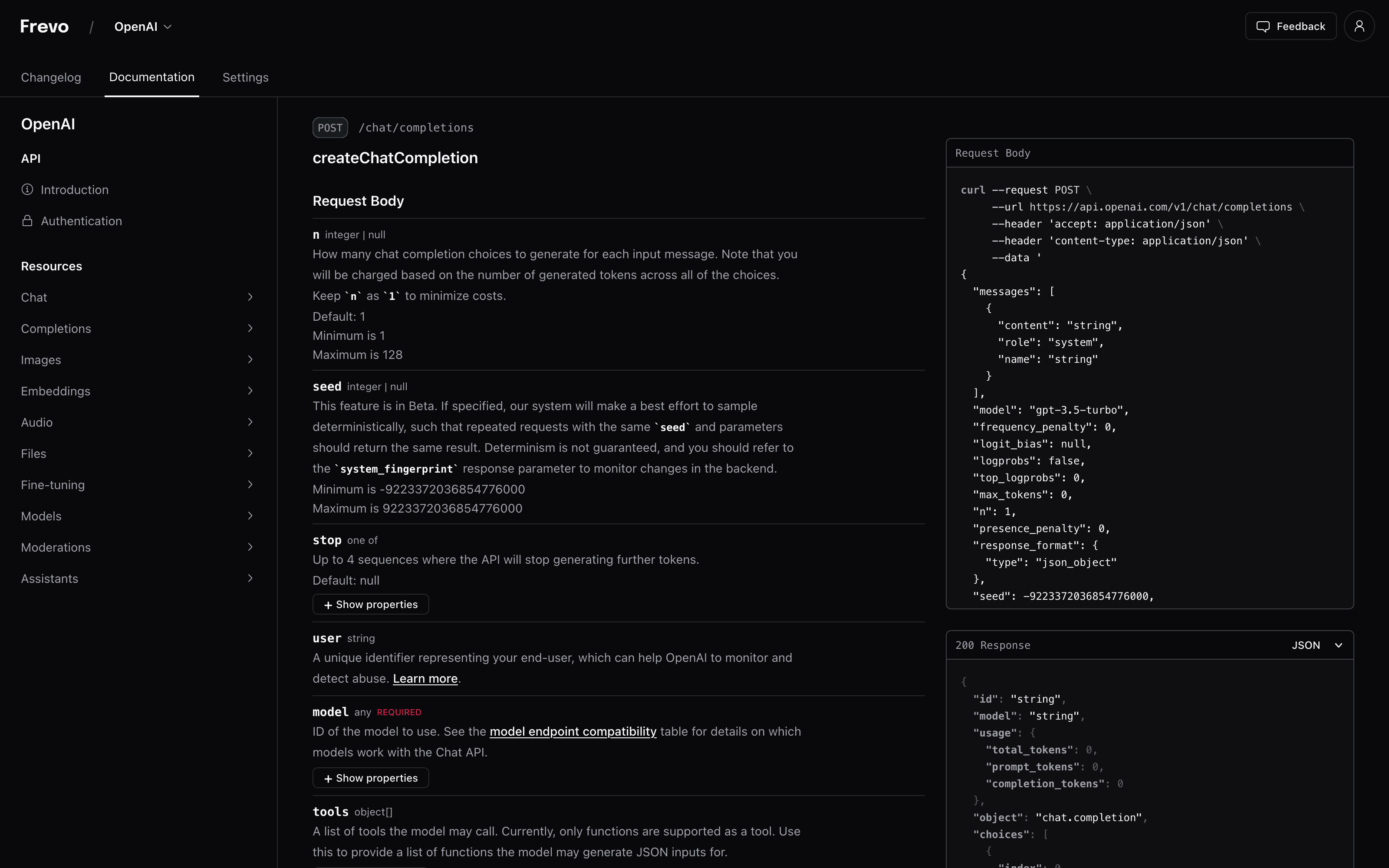Screen dimensions: 1389x868
Task: Select Images in the Resources list
Action: click(41, 360)
